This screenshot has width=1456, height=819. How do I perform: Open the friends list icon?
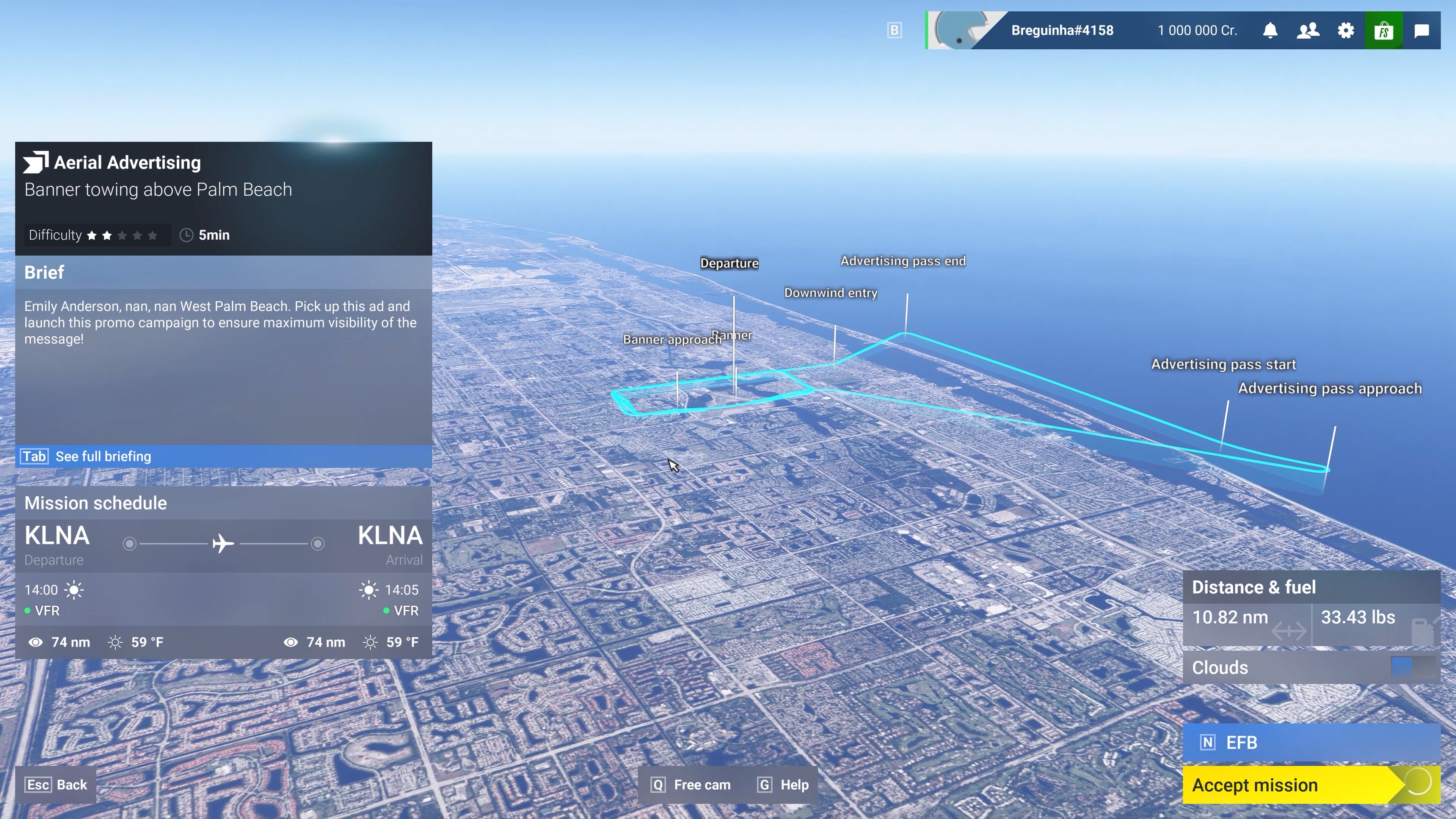(x=1308, y=30)
